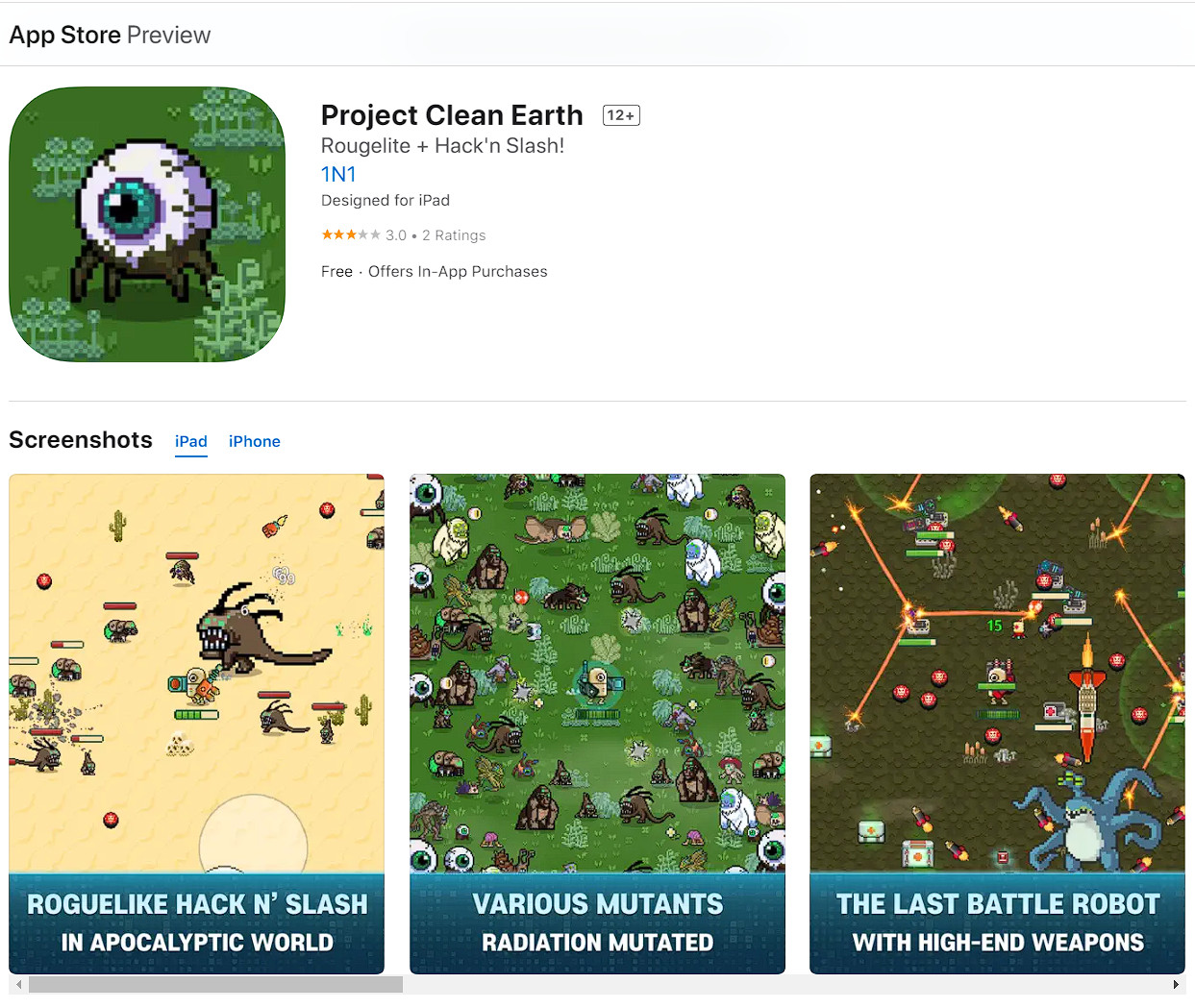Select the iPad screenshots tab
1195x1008 pixels.
coord(191,441)
